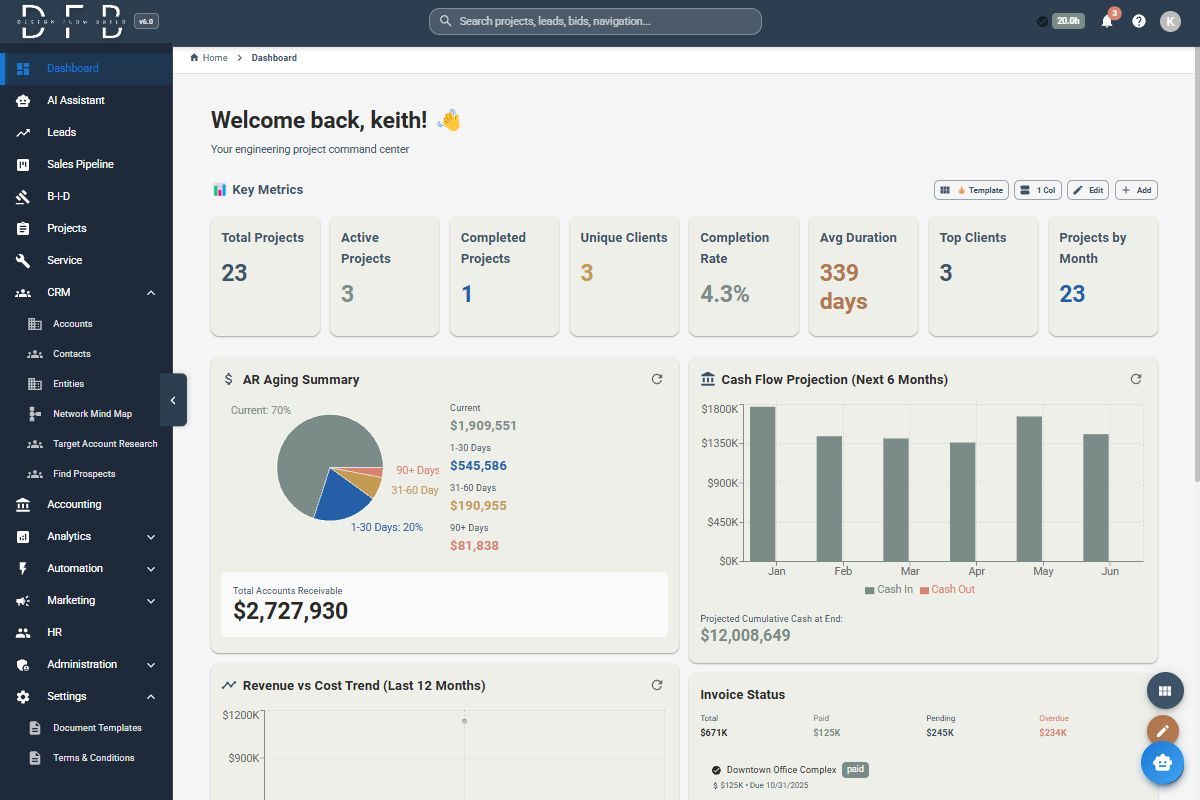1200x800 pixels.
Task: Click the floating pencil edit button
Action: coord(1162,731)
